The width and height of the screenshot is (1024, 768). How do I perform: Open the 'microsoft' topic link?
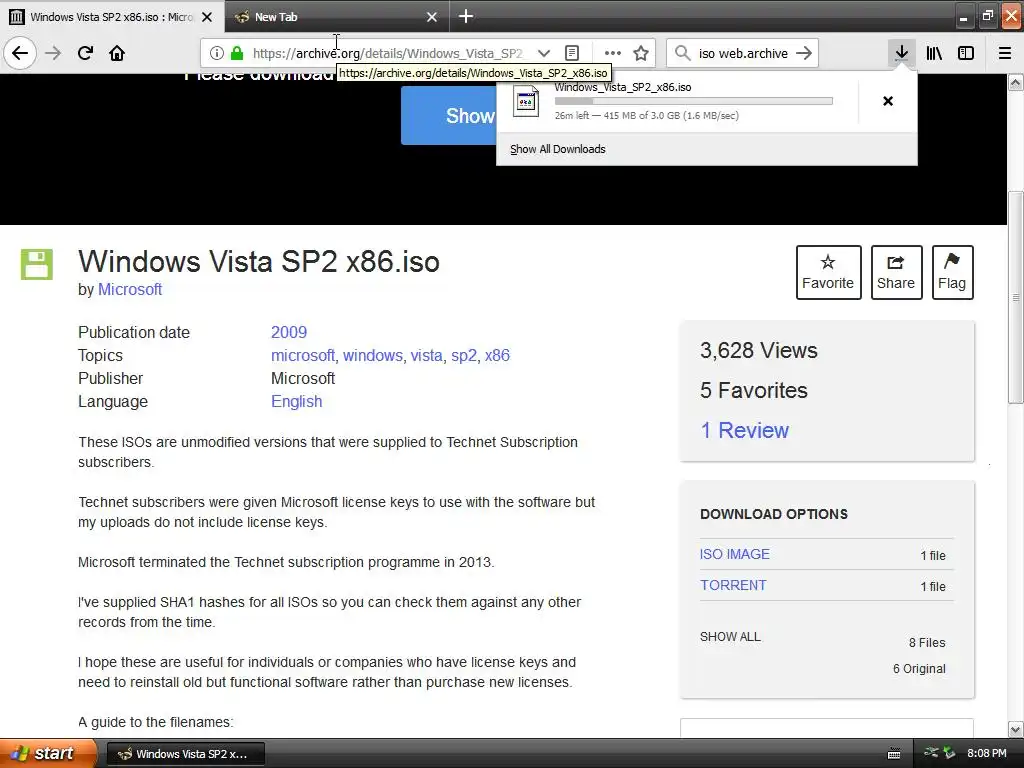click(x=303, y=355)
